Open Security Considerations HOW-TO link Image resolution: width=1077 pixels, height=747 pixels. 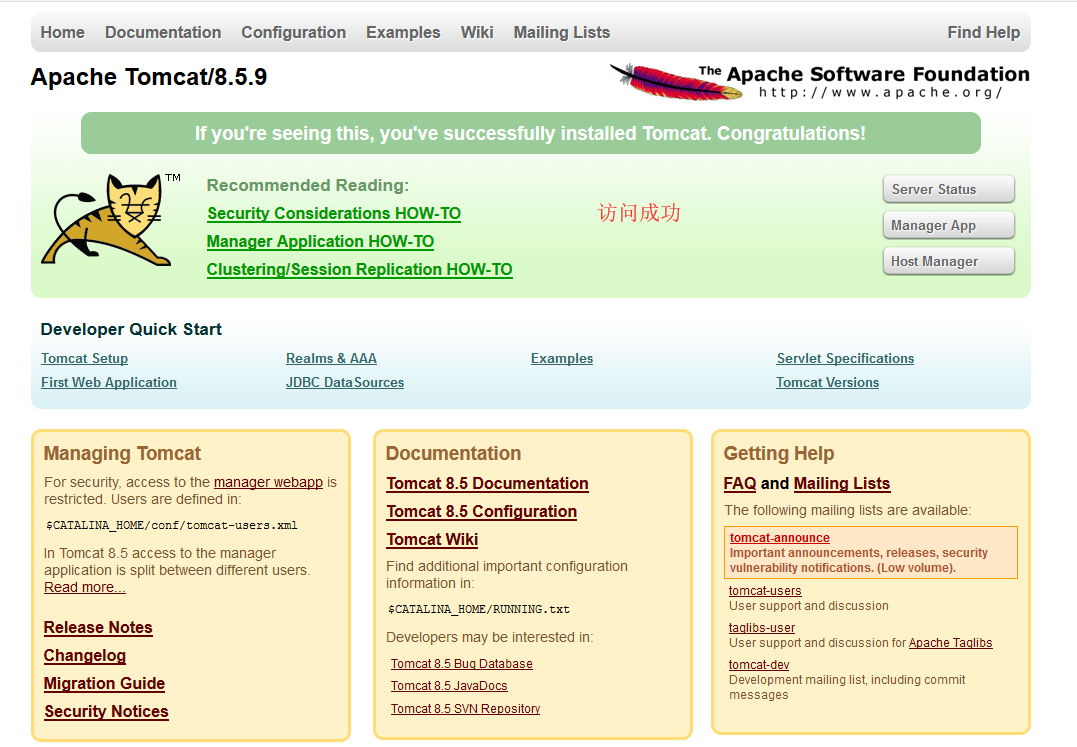click(x=334, y=214)
